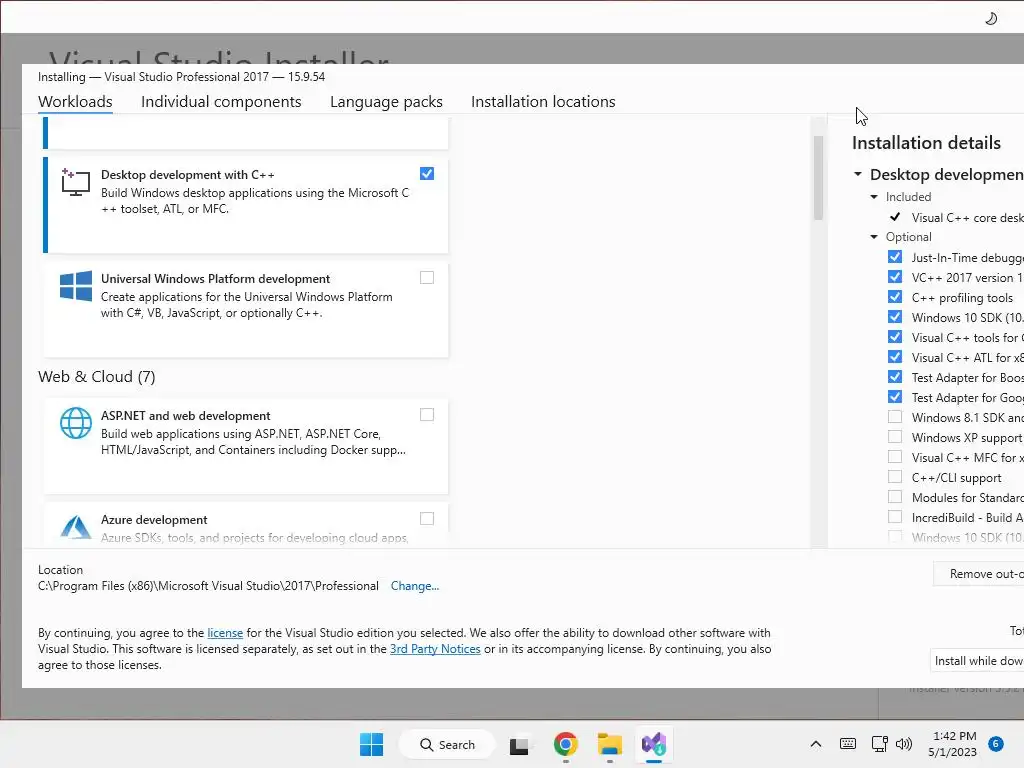
Task: Uncheck Desktop development with C++ workload
Action: coord(427,174)
